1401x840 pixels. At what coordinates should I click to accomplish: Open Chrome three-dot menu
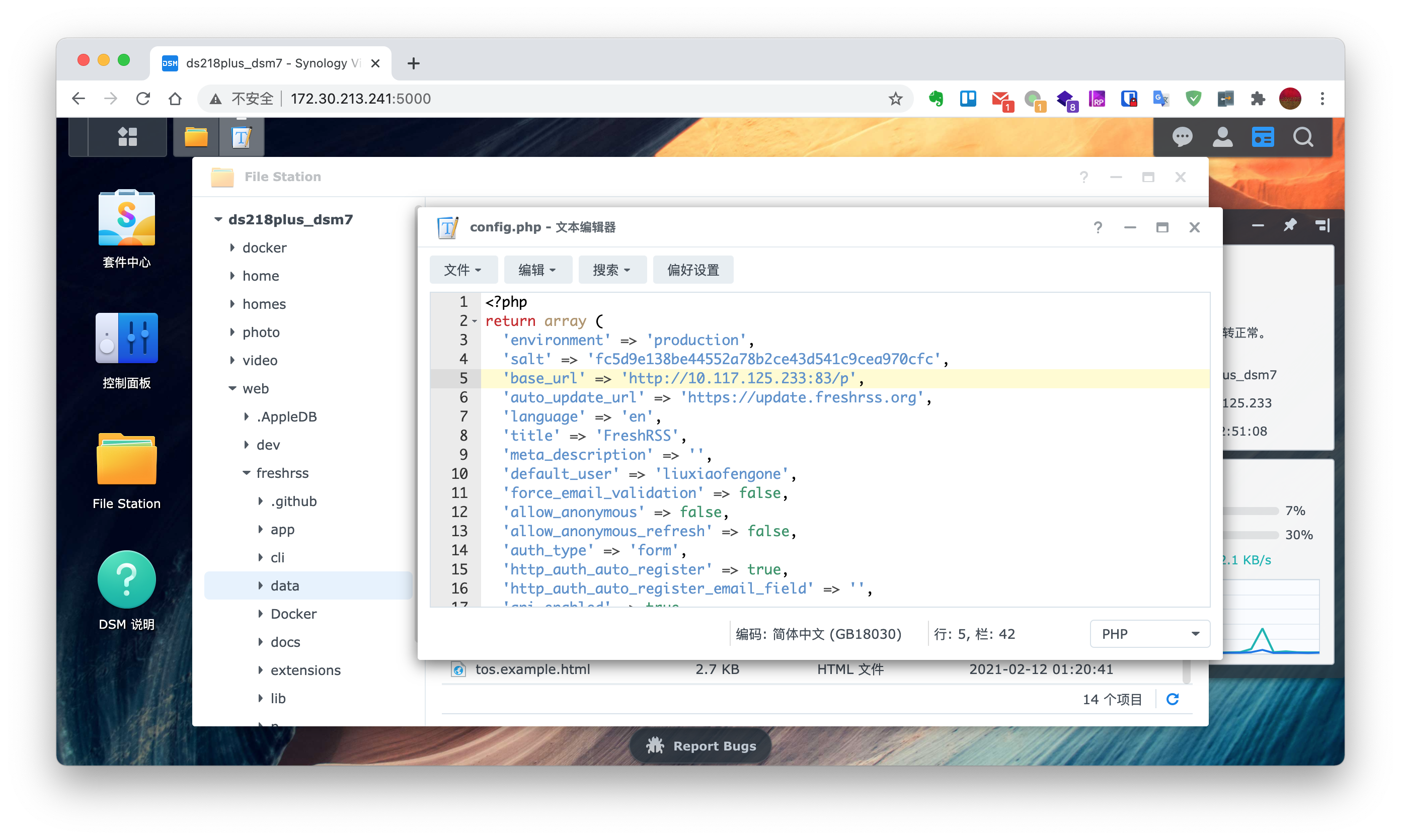pos(1322,99)
